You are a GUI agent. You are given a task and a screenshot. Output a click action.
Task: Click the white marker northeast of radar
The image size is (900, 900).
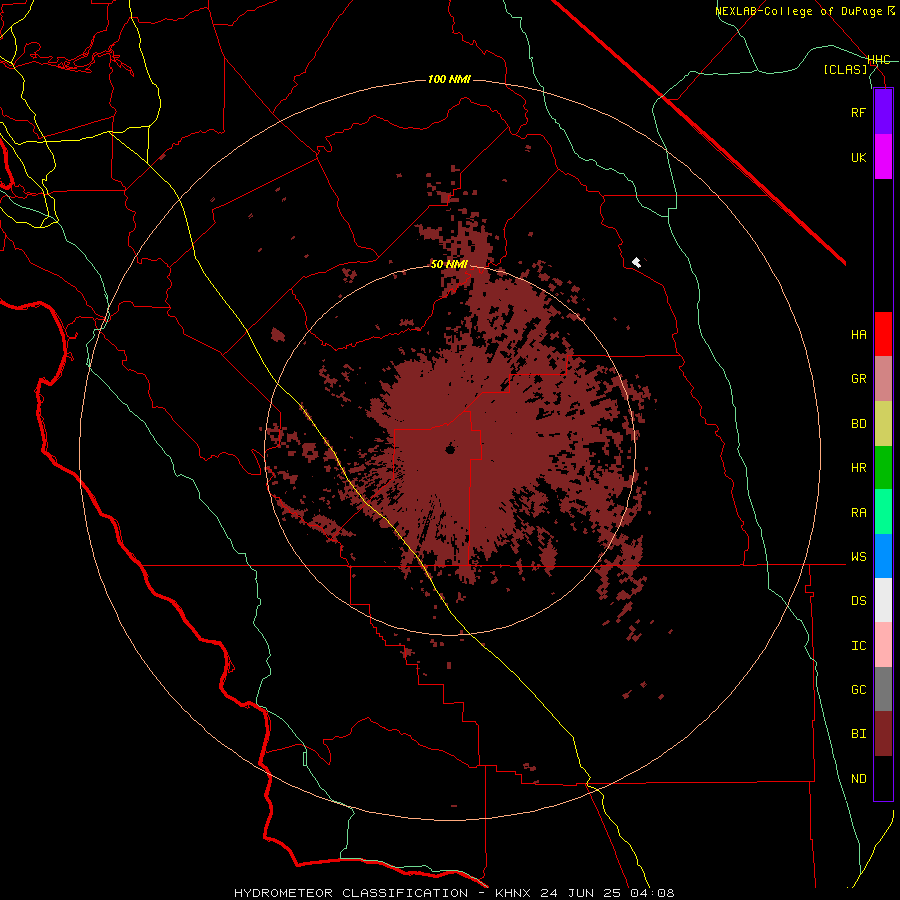click(x=637, y=262)
